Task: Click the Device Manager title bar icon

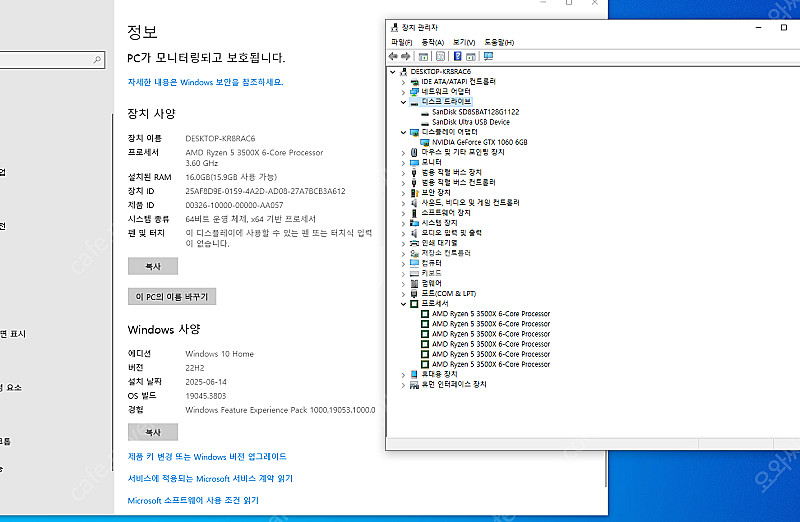Action: (394, 28)
